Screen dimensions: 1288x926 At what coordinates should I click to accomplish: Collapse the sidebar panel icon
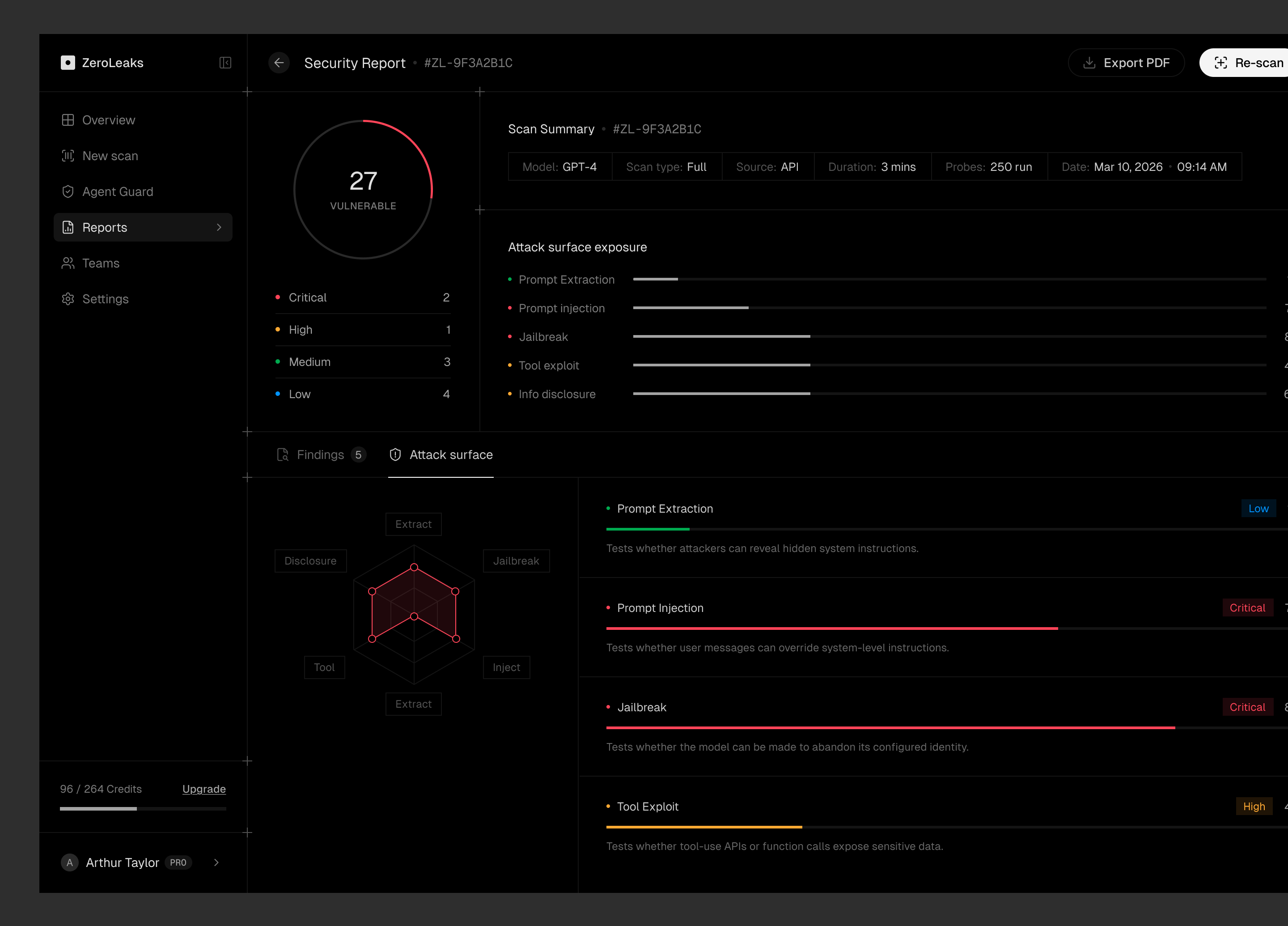pyautogui.click(x=225, y=63)
